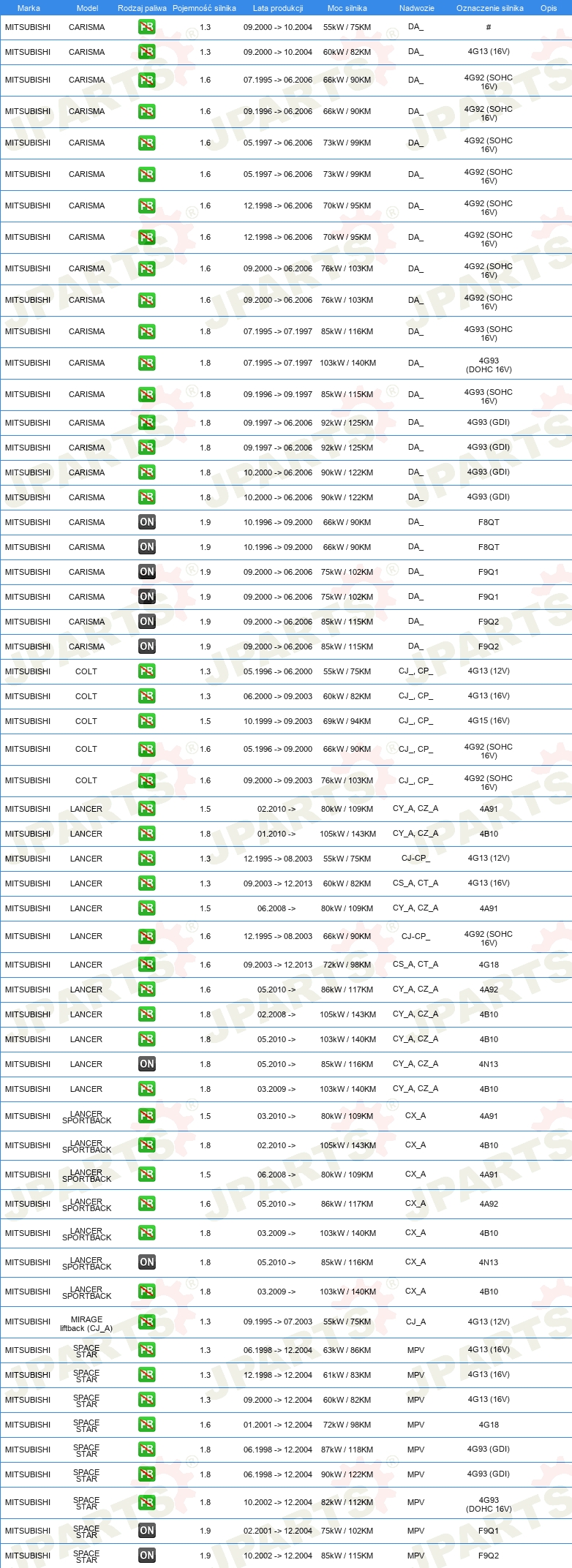Click '06.2000 -> 09.2003' production years cell
This screenshot has height=1568, width=572.
click(278, 696)
